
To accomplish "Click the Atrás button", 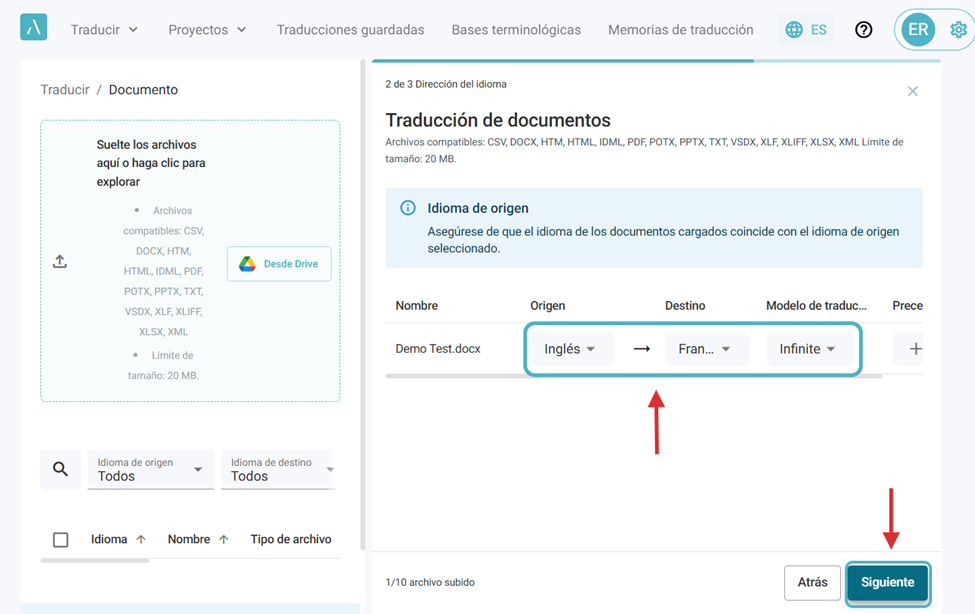I will coord(812,582).
